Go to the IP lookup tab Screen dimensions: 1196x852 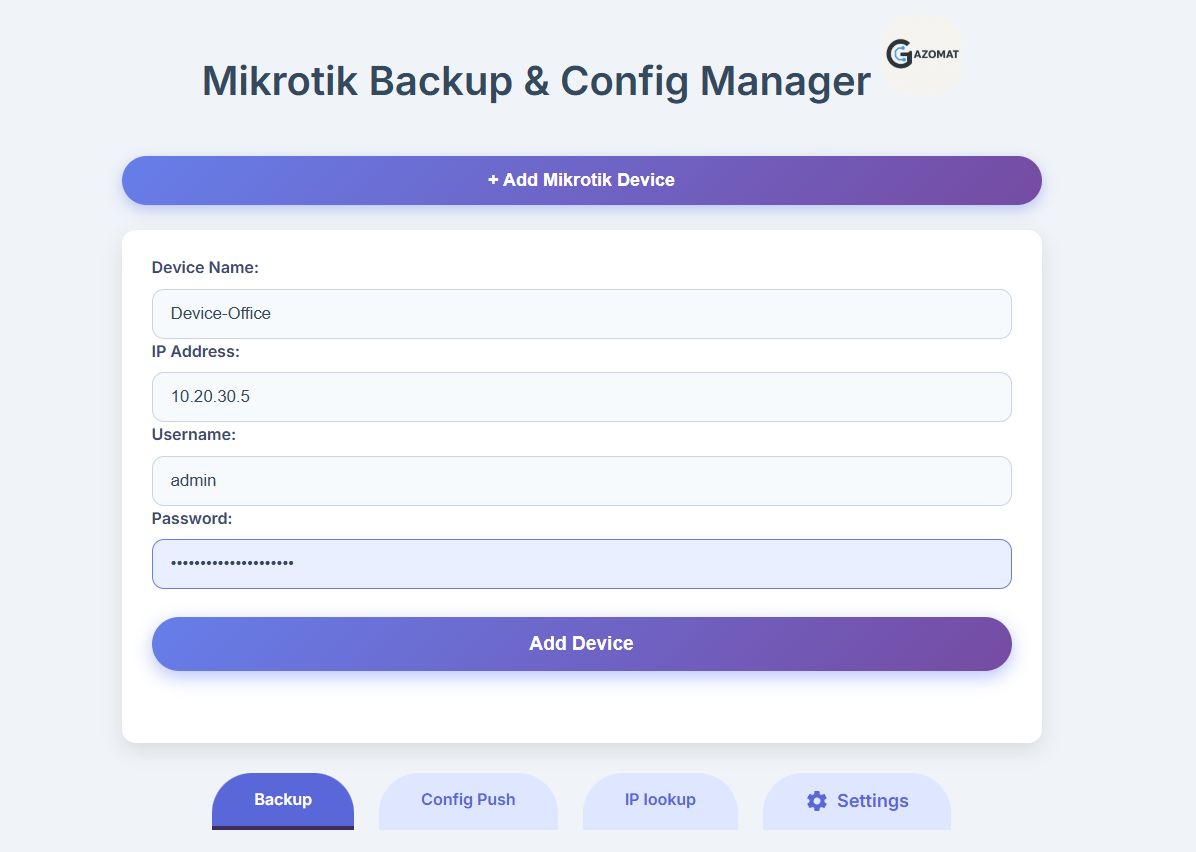click(660, 800)
